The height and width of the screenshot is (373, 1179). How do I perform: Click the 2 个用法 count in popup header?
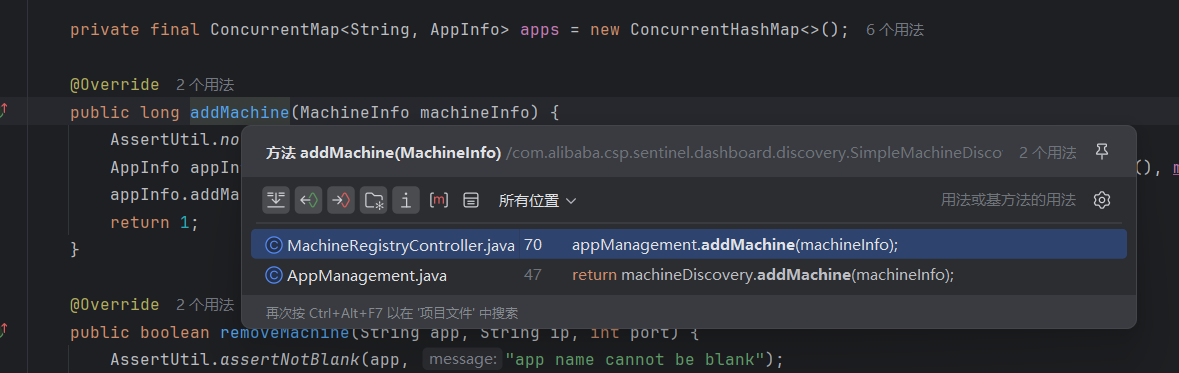1047,153
